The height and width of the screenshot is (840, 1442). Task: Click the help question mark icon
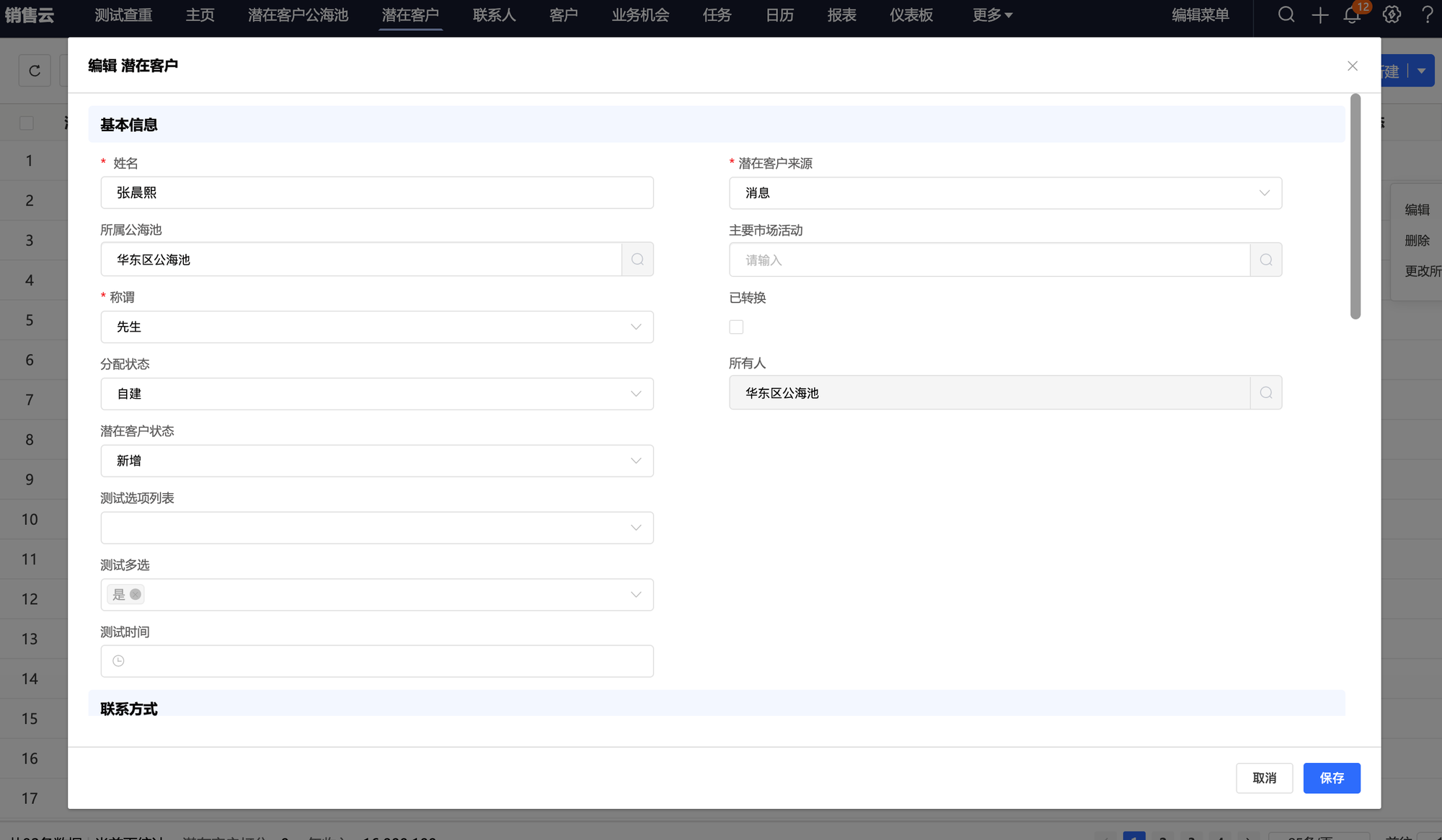[1427, 14]
